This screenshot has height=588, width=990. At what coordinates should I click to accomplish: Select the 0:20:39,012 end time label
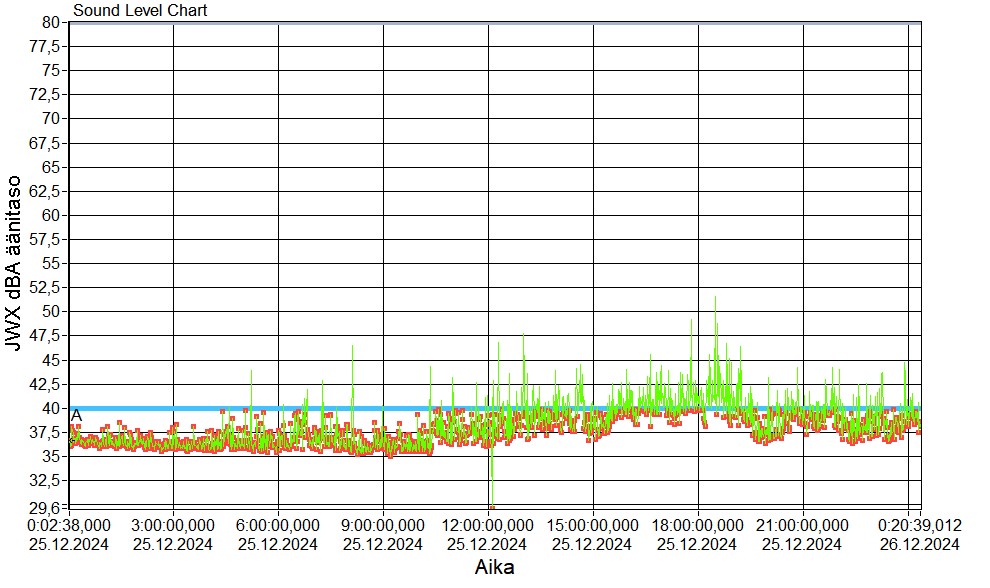[x=918, y=525]
